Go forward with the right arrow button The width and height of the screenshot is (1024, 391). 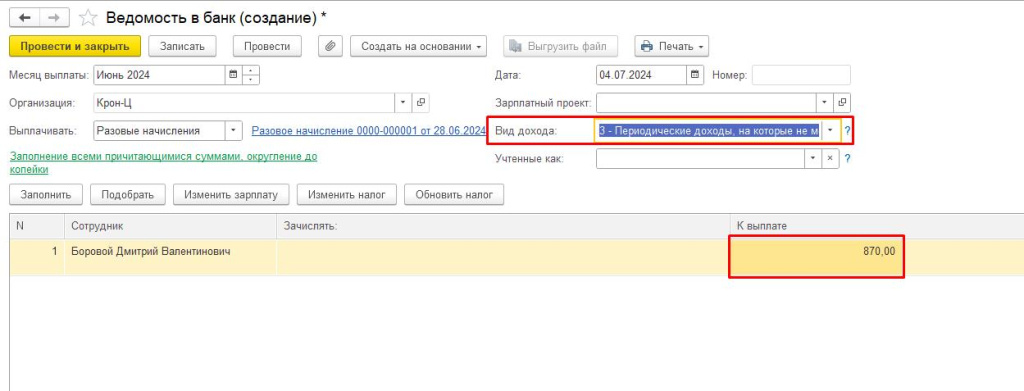(x=55, y=18)
